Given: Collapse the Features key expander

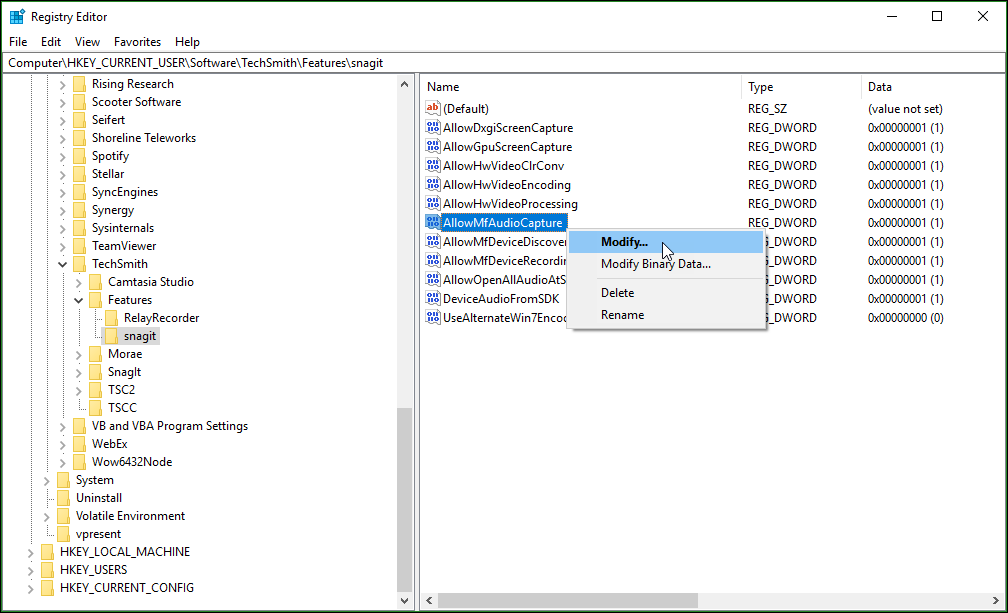Looking at the screenshot, I should pos(79,300).
